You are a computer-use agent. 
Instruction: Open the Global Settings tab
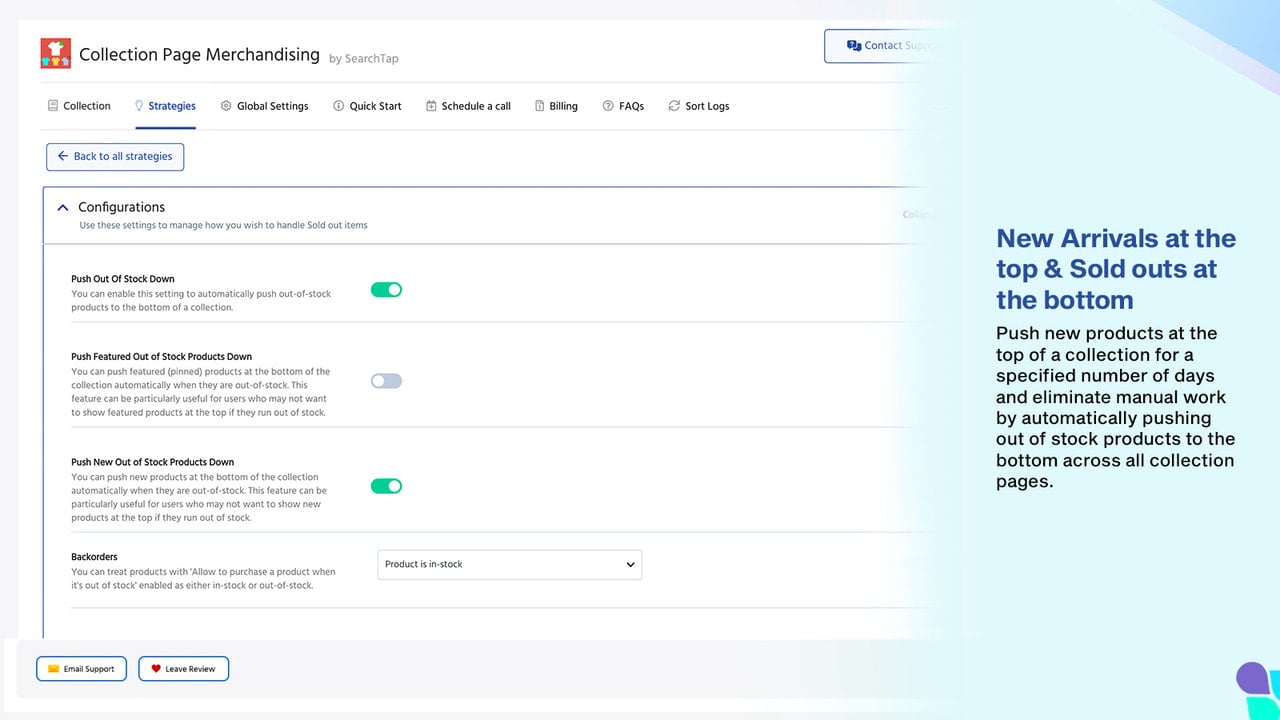(x=264, y=106)
